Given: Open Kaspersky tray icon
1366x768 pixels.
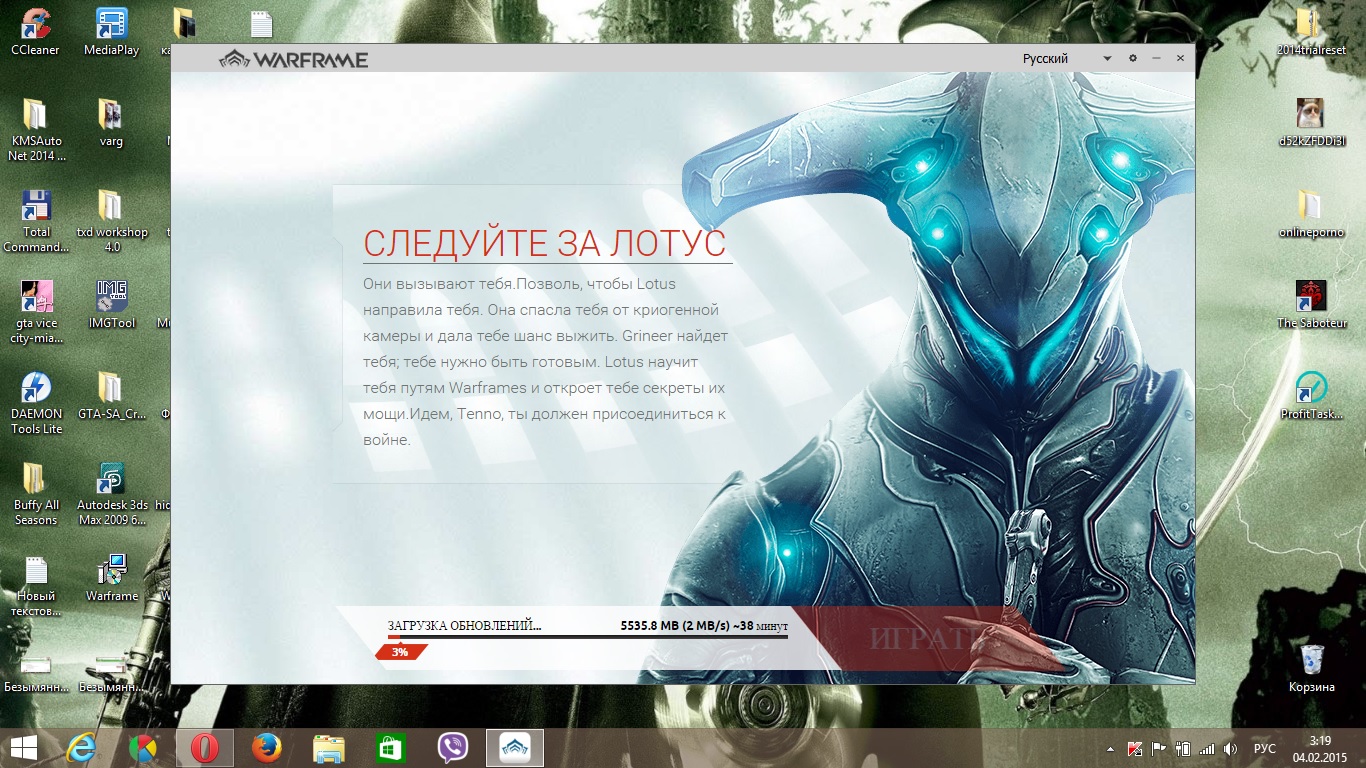Looking at the screenshot, I should (x=1135, y=748).
